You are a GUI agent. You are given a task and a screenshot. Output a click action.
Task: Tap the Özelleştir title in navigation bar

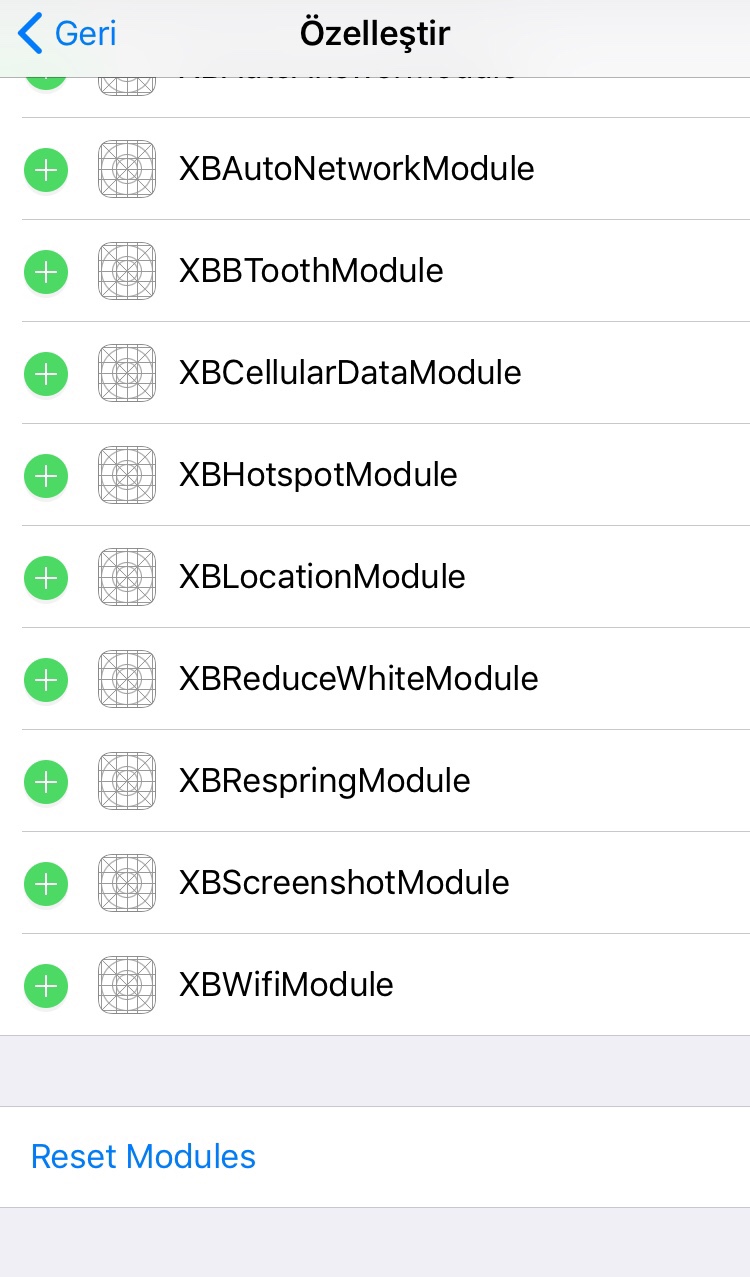coord(375,34)
